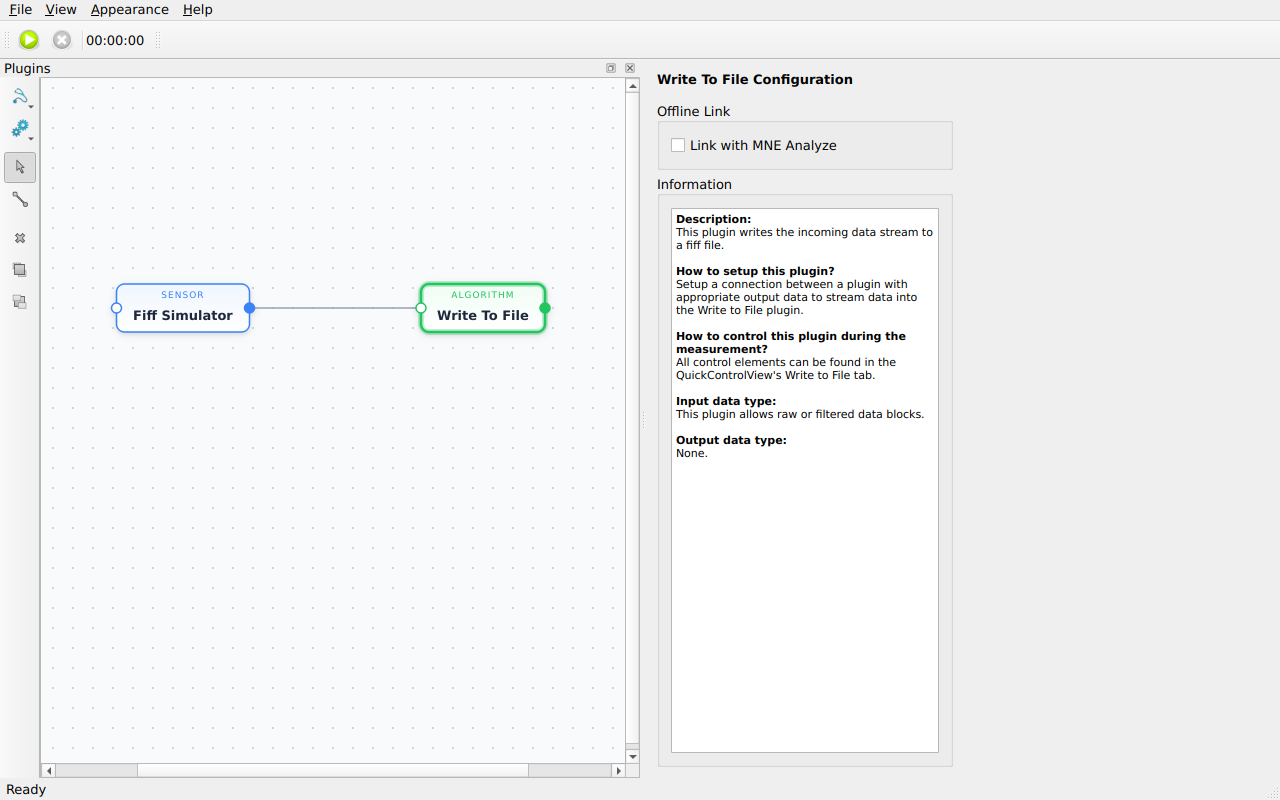
Task: Click the canvas vertical scrollbar up arrow
Action: point(632,86)
